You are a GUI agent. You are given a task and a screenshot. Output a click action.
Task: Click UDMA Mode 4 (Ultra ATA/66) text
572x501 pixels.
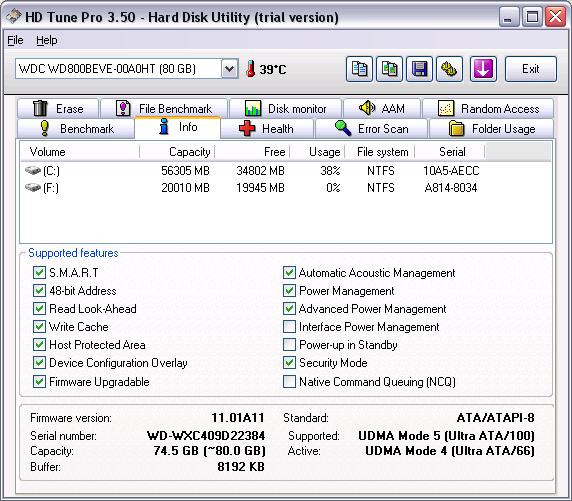(x=450, y=451)
